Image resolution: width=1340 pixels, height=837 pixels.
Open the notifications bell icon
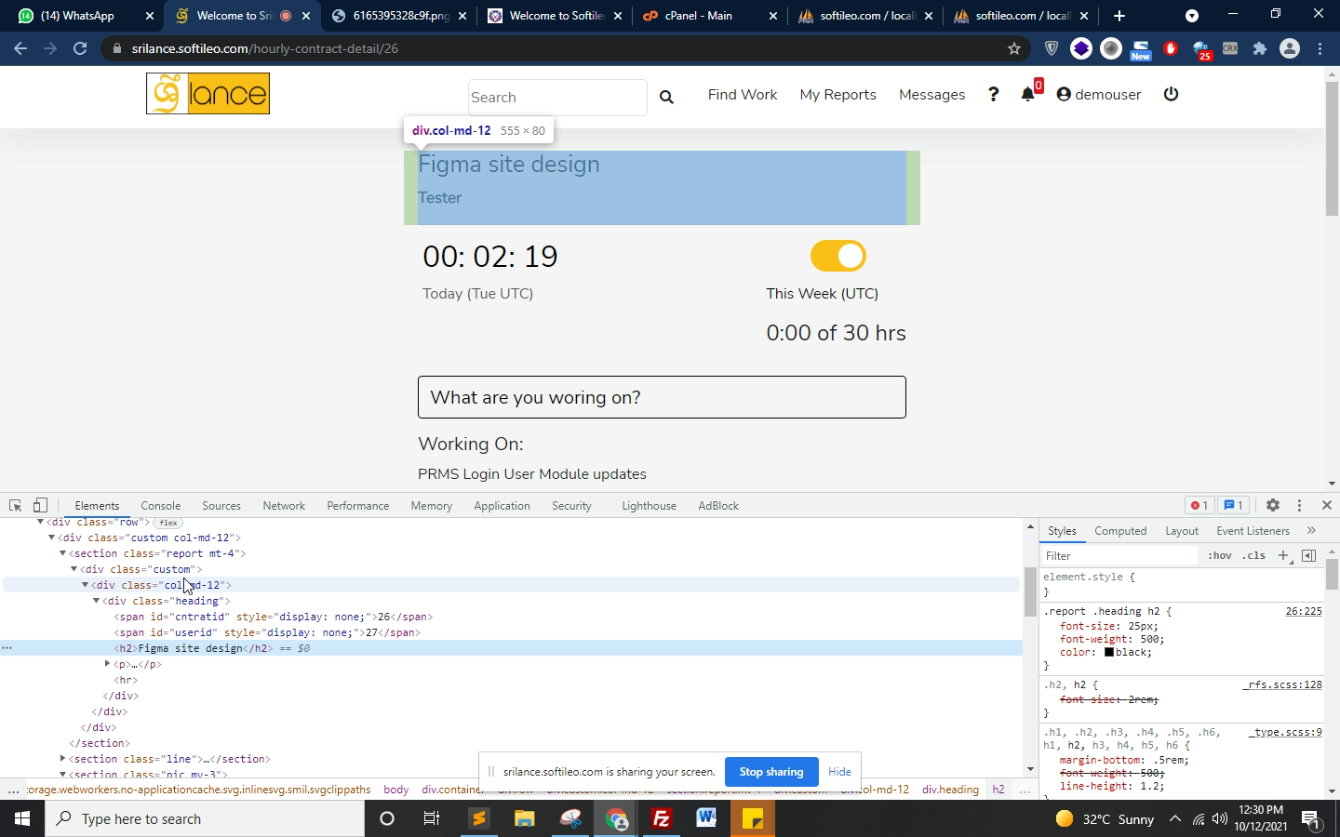[1027, 94]
